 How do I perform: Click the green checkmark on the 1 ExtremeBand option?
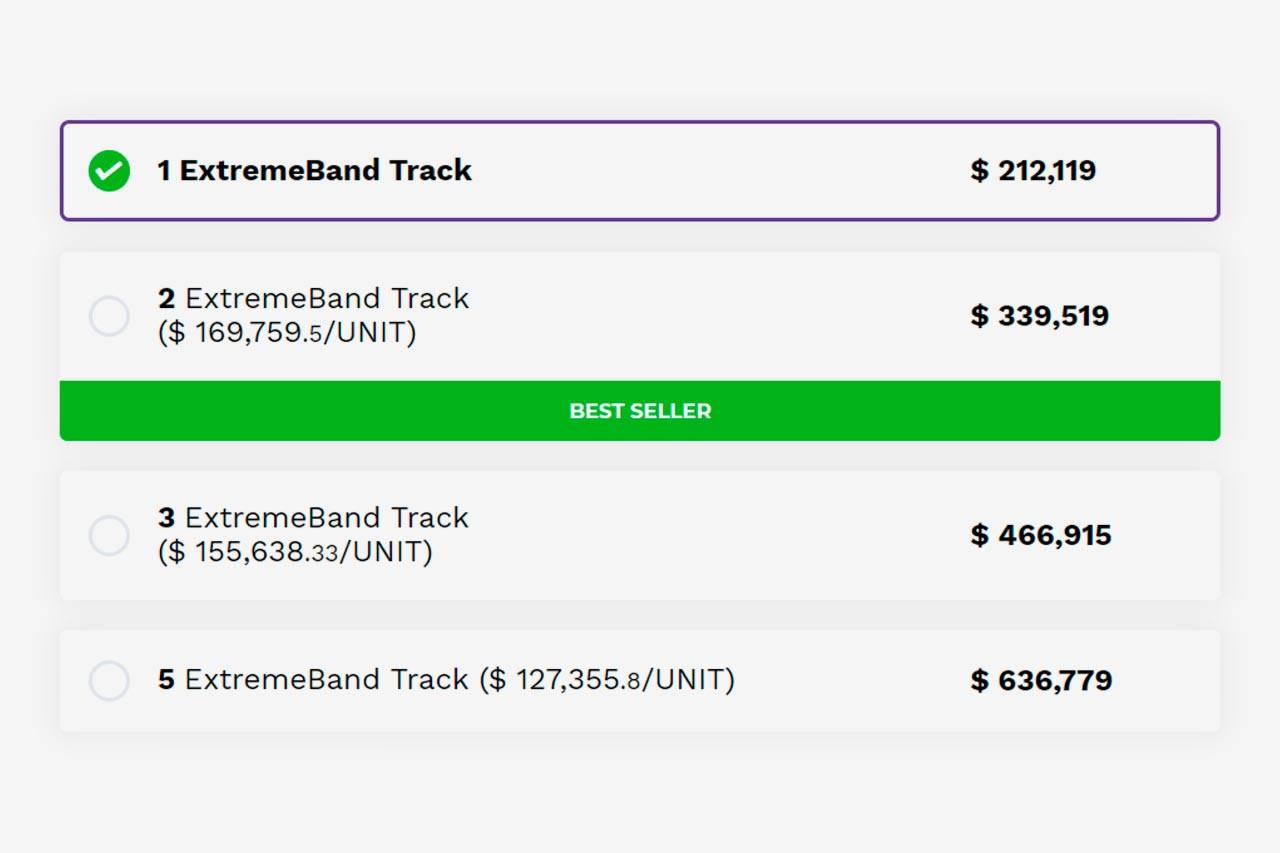[x=109, y=171]
